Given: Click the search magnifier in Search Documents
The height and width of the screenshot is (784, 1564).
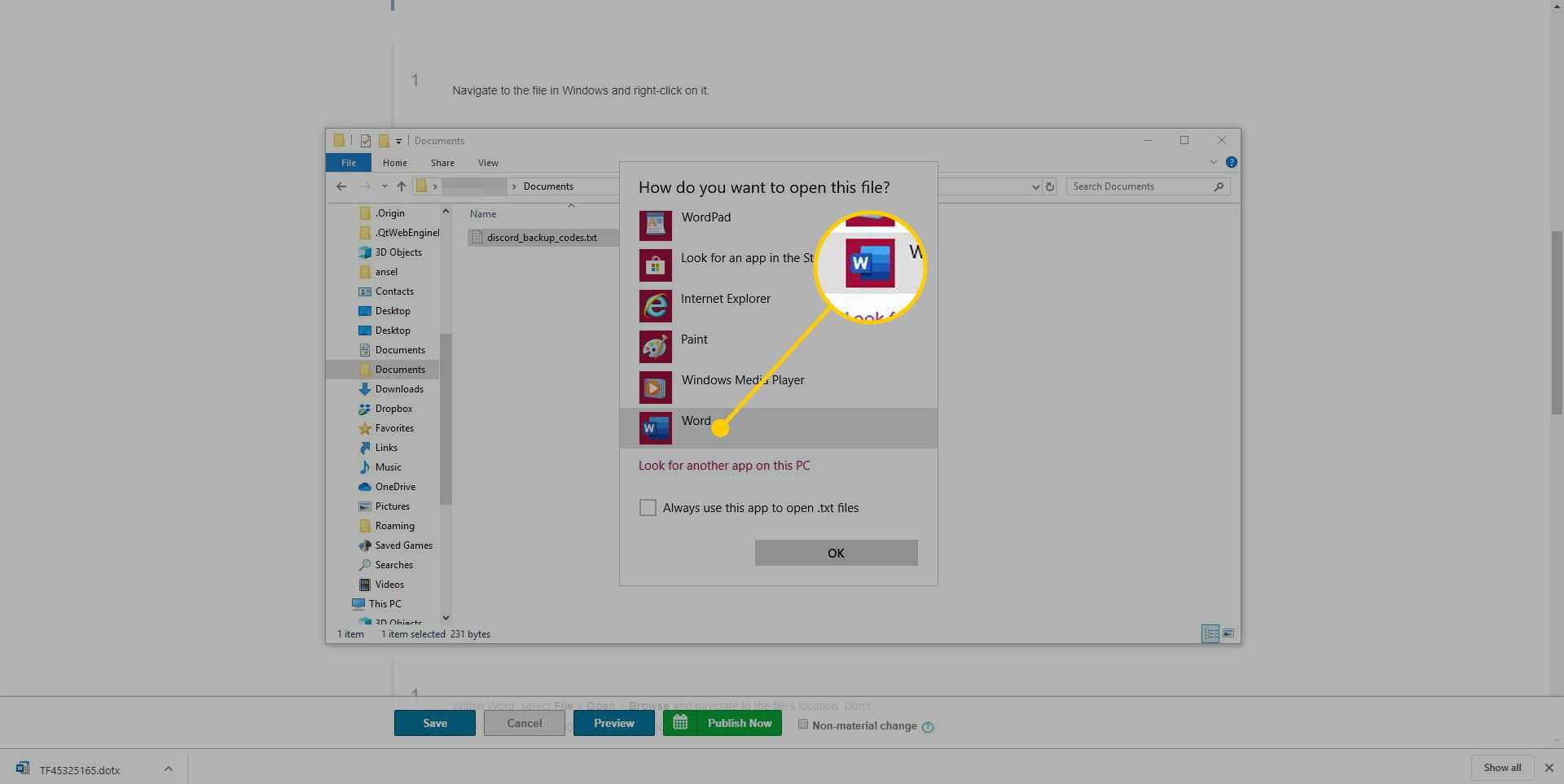Looking at the screenshot, I should [1219, 186].
